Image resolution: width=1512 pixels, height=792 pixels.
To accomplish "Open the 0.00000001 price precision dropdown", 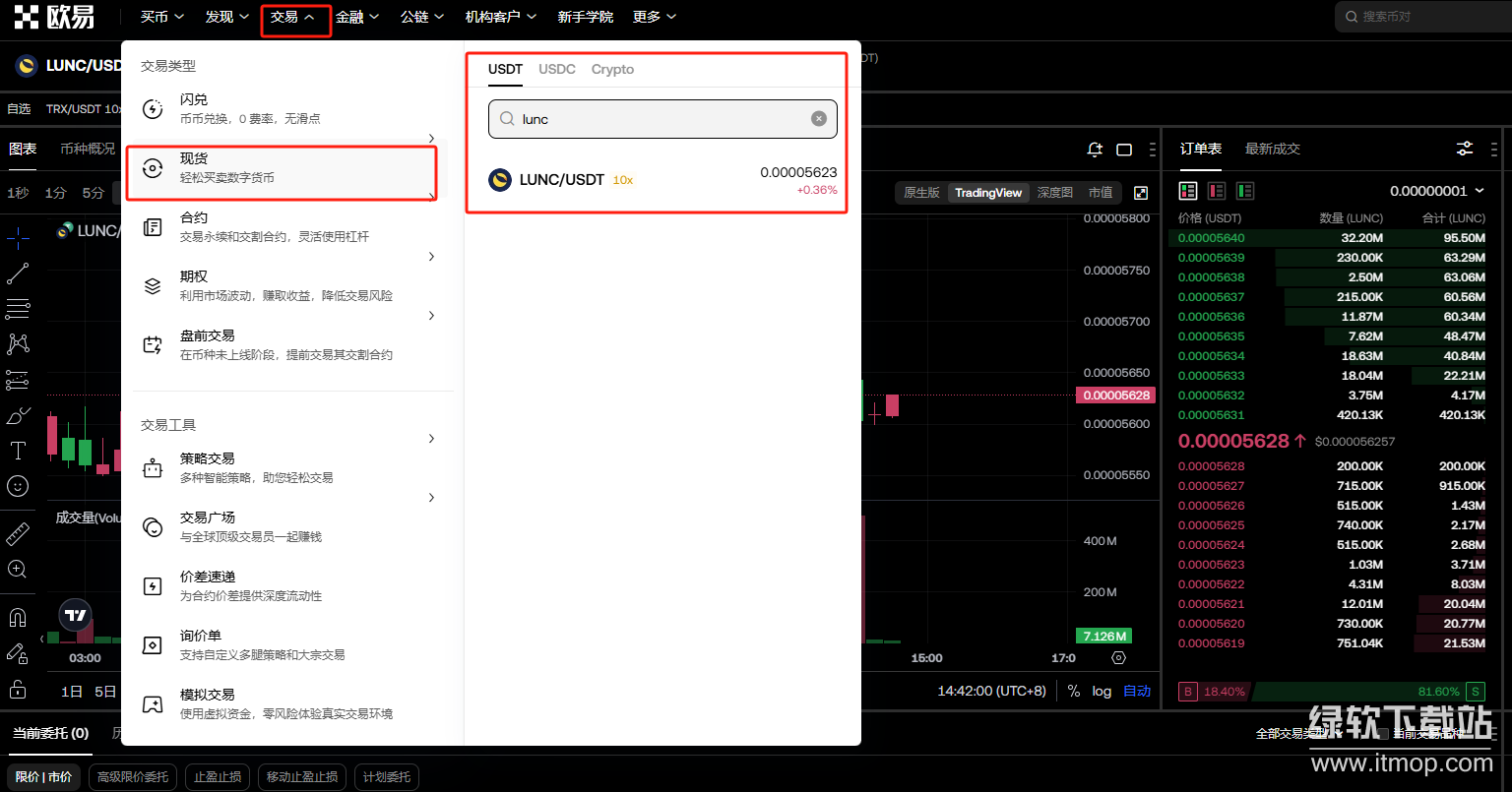I will pos(1436,191).
